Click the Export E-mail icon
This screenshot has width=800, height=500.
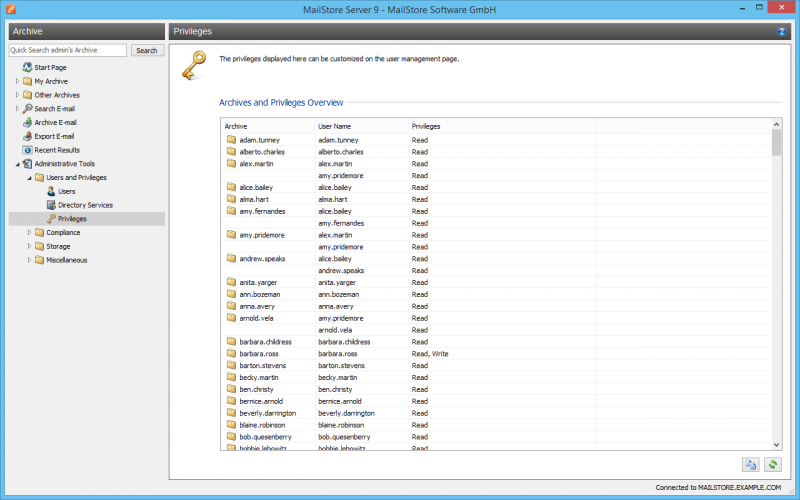(28, 136)
